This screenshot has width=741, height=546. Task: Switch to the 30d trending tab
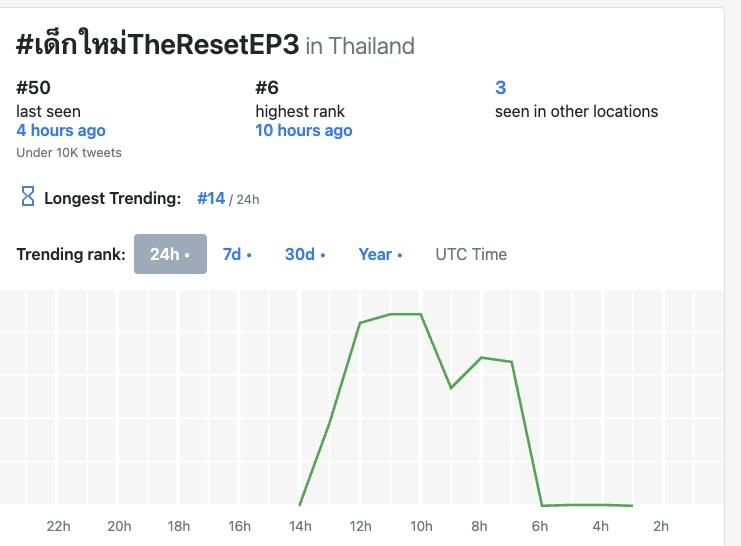[x=305, y=254]
